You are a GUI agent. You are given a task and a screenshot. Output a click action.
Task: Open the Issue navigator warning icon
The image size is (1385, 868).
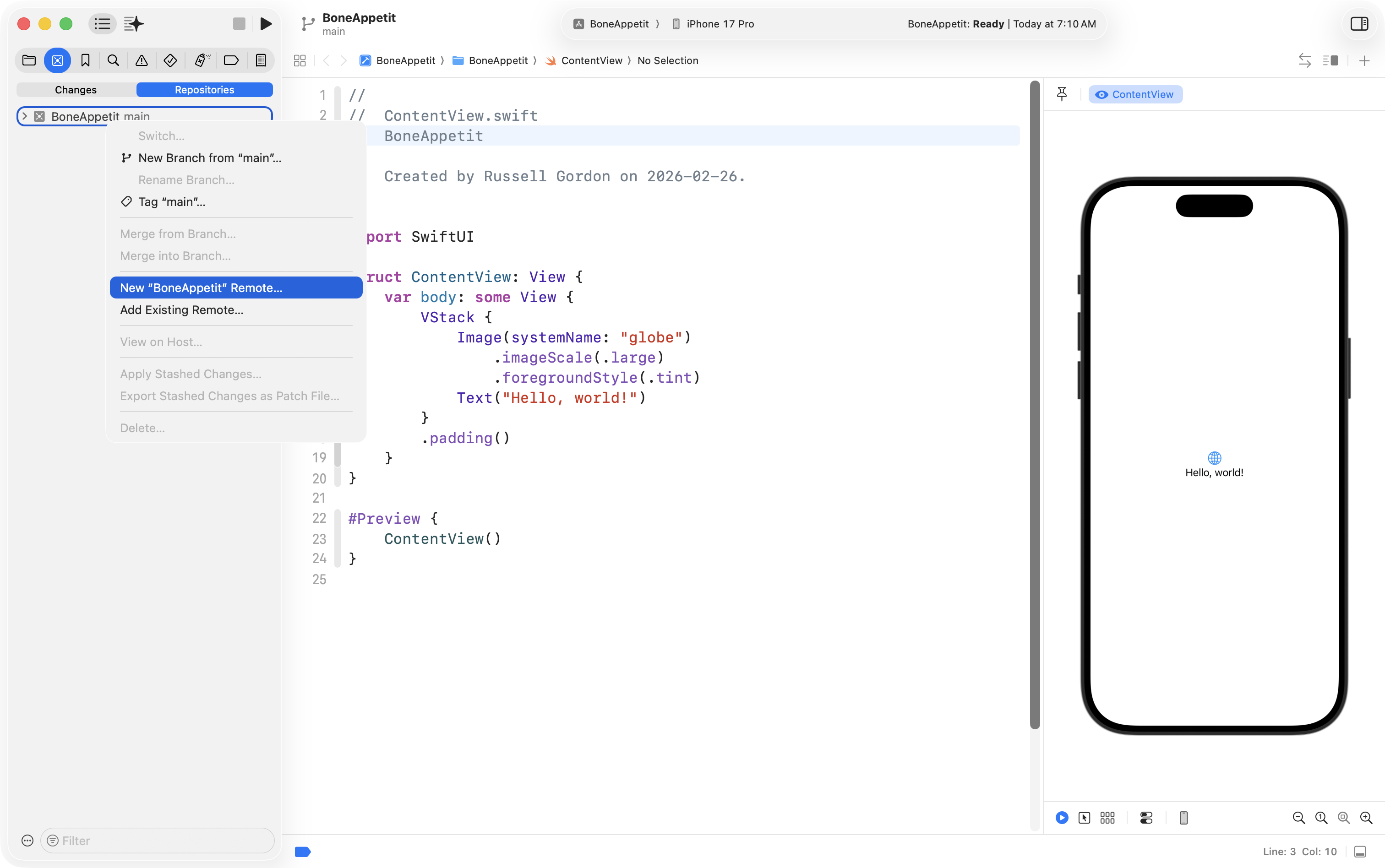coord(141,60)
